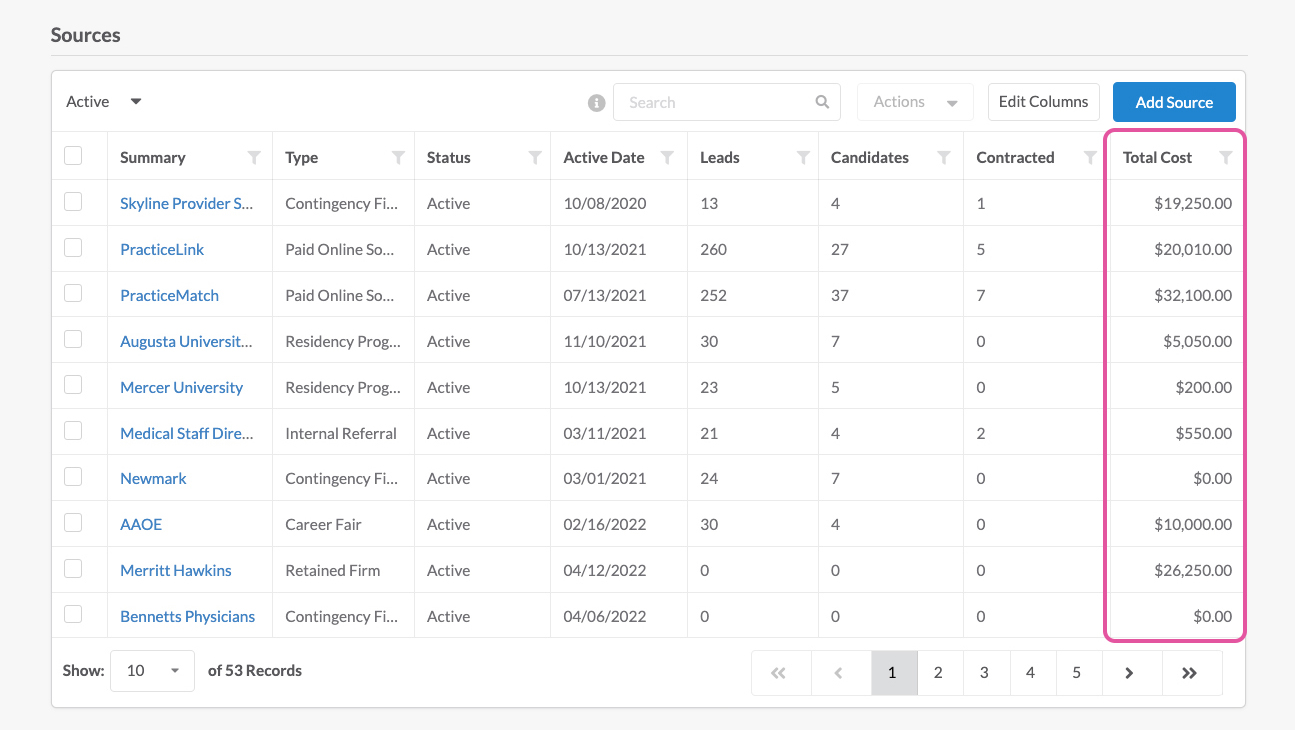
Task: Open the Bennetts Physicians source
Action: click(x=187, y=616)
